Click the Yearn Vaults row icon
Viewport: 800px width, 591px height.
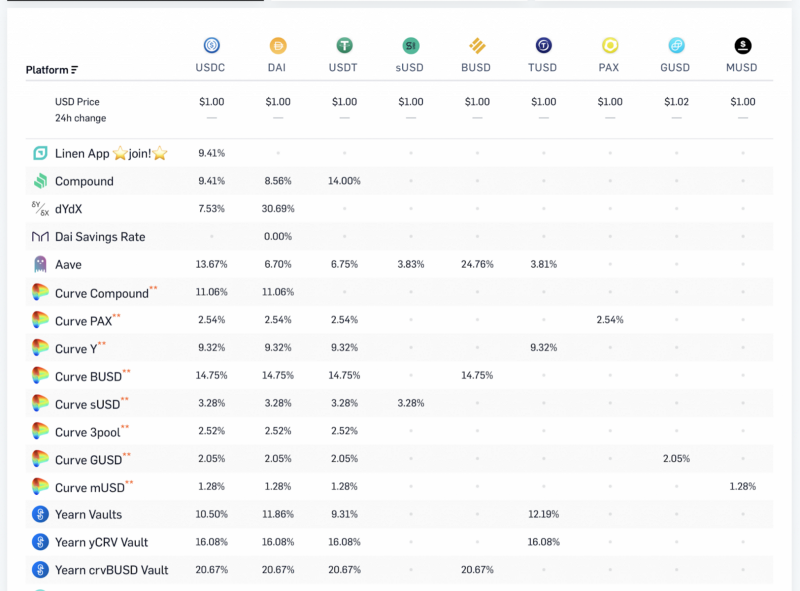point(40,514)
